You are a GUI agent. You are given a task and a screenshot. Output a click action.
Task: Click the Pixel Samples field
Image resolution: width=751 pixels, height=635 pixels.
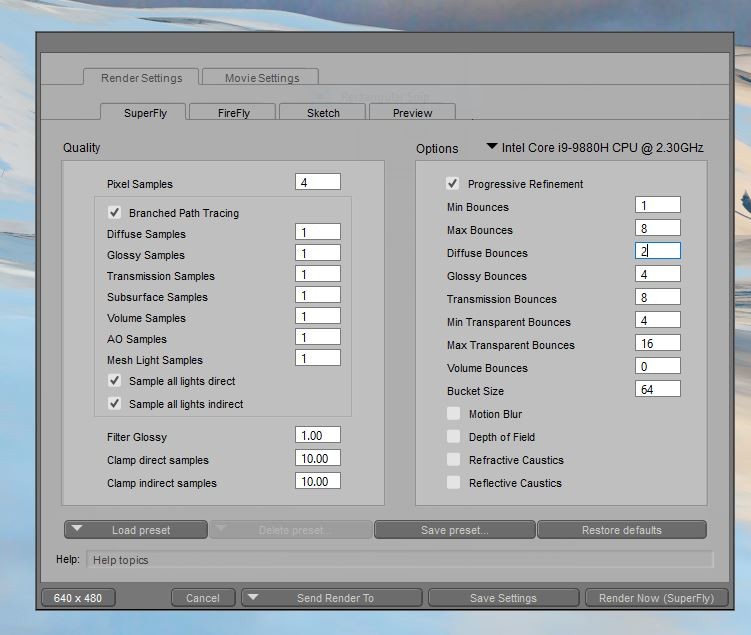click(x=318, y=182)
